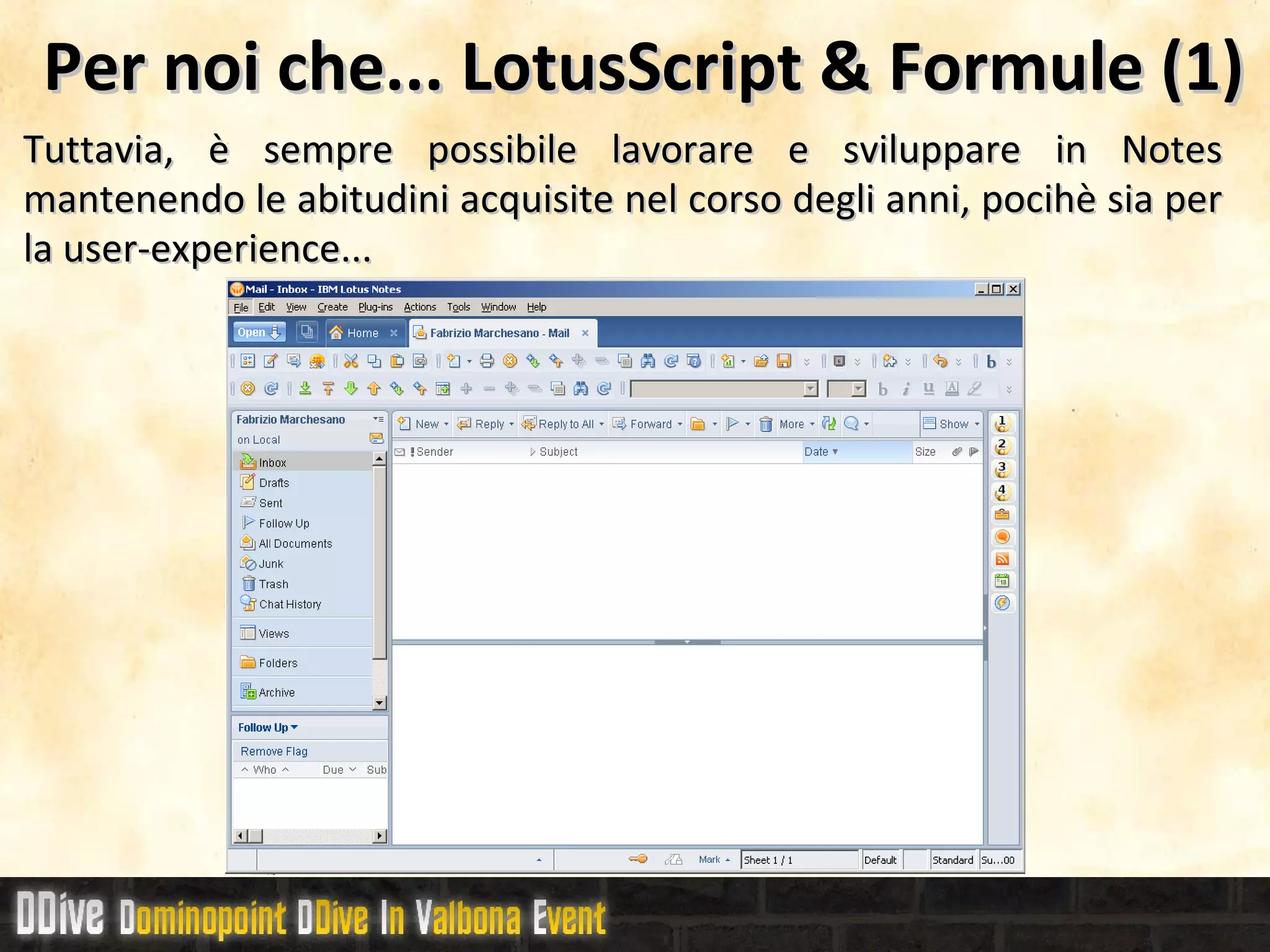The image size is (1270, 952).
Task: Select the Drafts folder
Action: [273, 483]
